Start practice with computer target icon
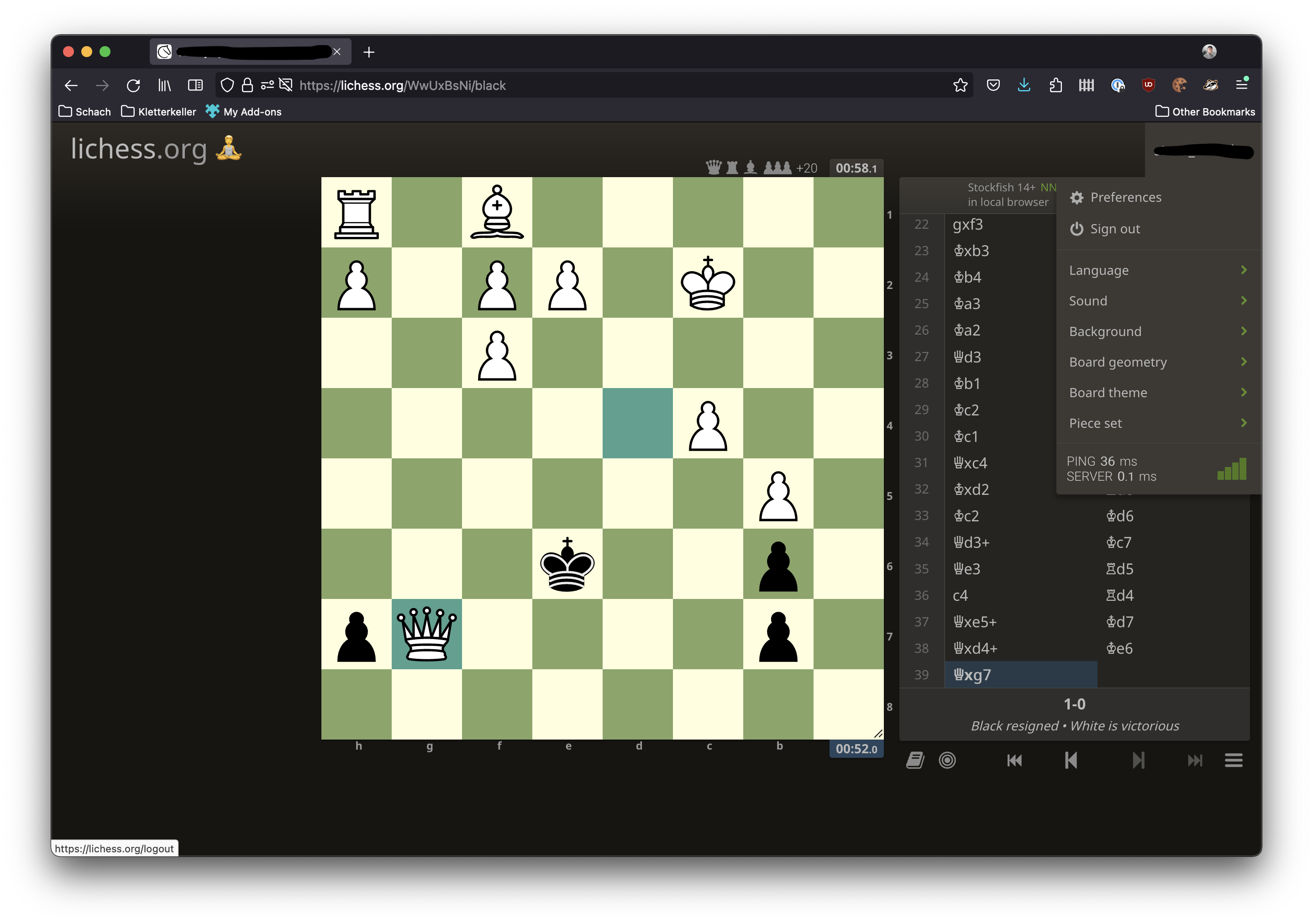 948,761
